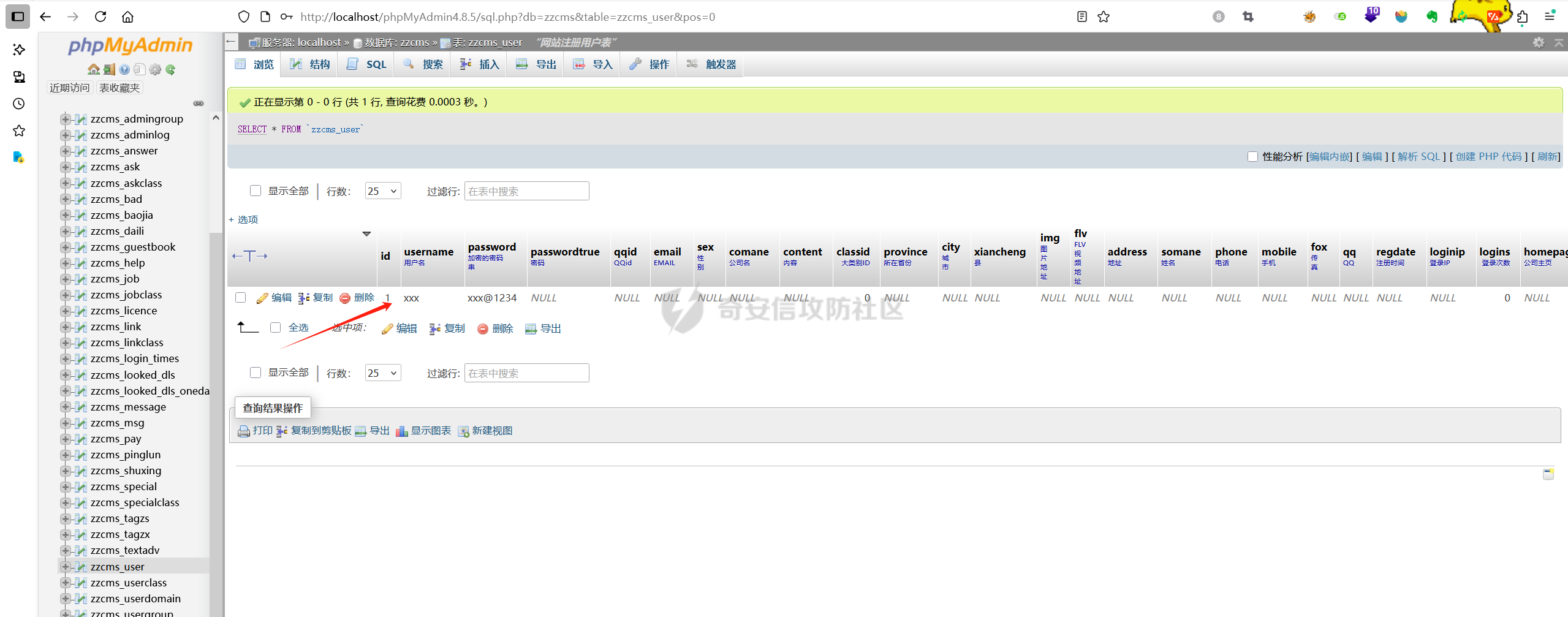Check the row checkbox for user xxx
1568x617 pixels.
(x=241, y=298)
